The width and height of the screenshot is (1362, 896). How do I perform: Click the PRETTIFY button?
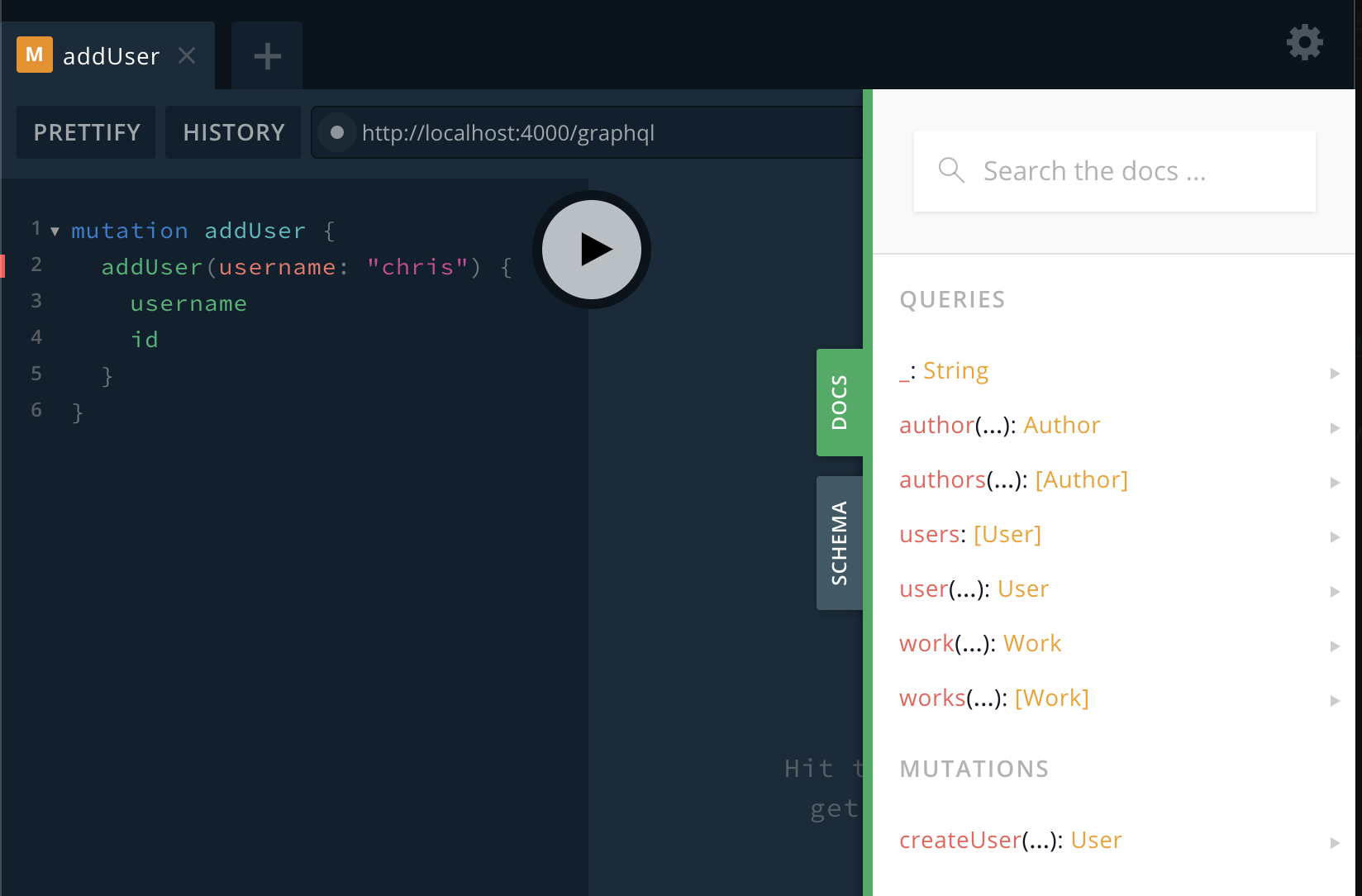pos(87,132)
